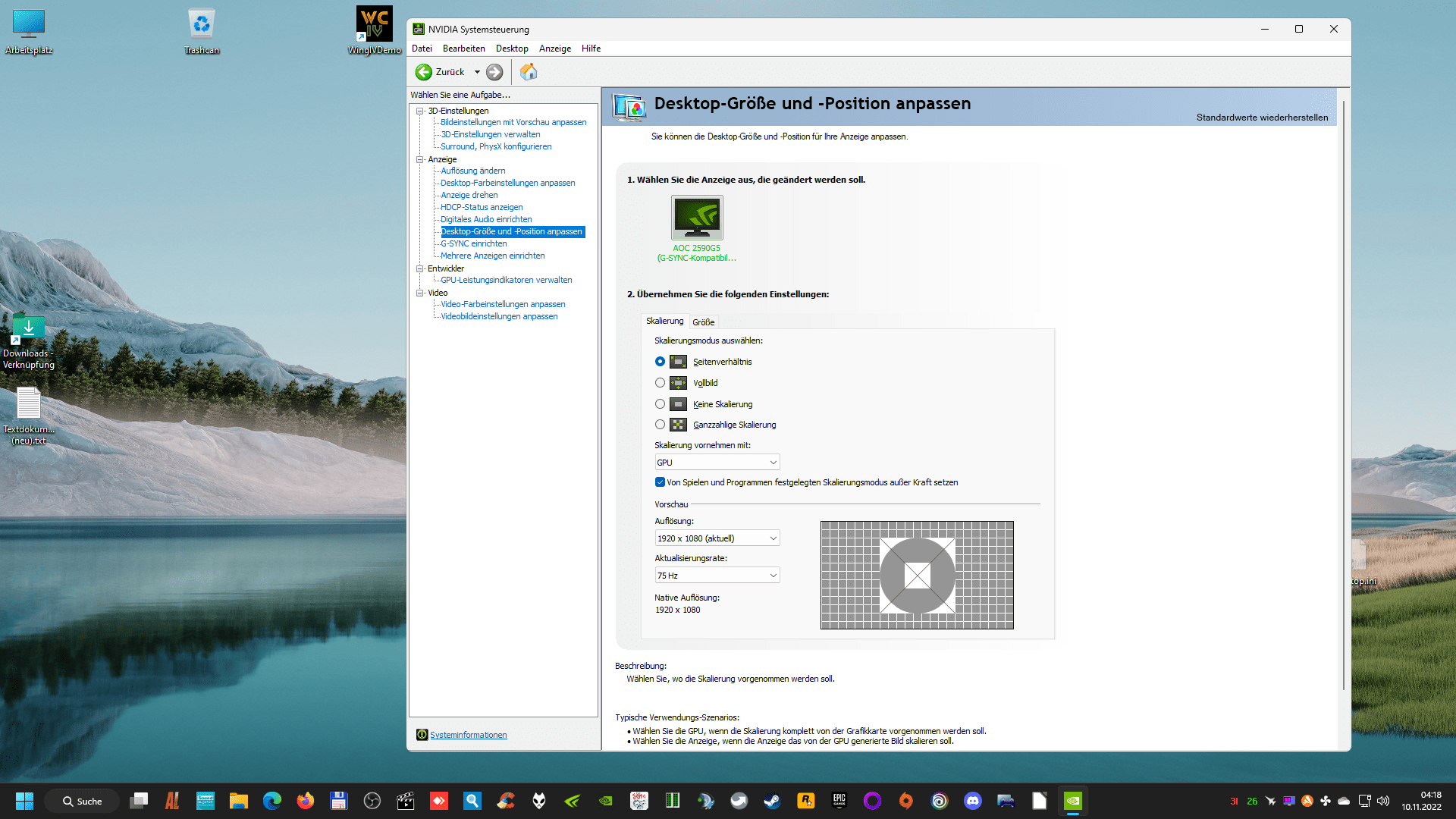
Task: Open GeForce Experience from the taskbar
Action: pyautogui.click(x=572, y=801)
